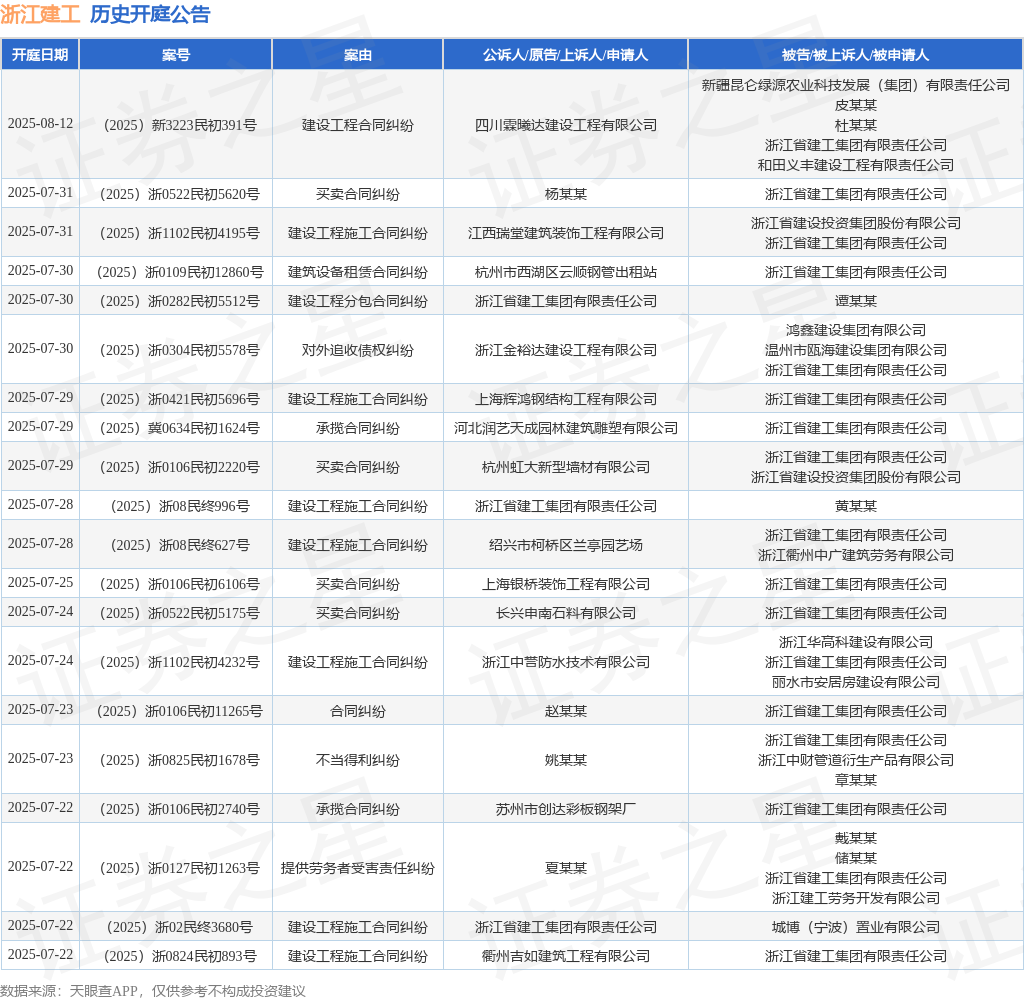The height and width of the screenshot is (1000, 1024).
Task: Click the 公诉人/原告/上诉人/申请人 column header
Action: [x=566, y=55]
